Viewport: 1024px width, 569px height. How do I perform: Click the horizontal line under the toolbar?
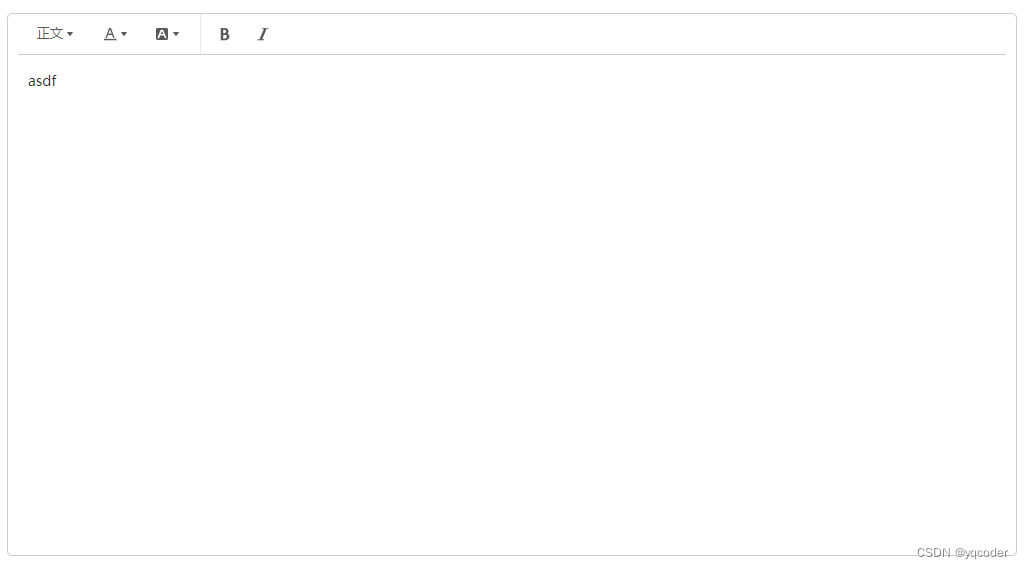coord(511,54)
